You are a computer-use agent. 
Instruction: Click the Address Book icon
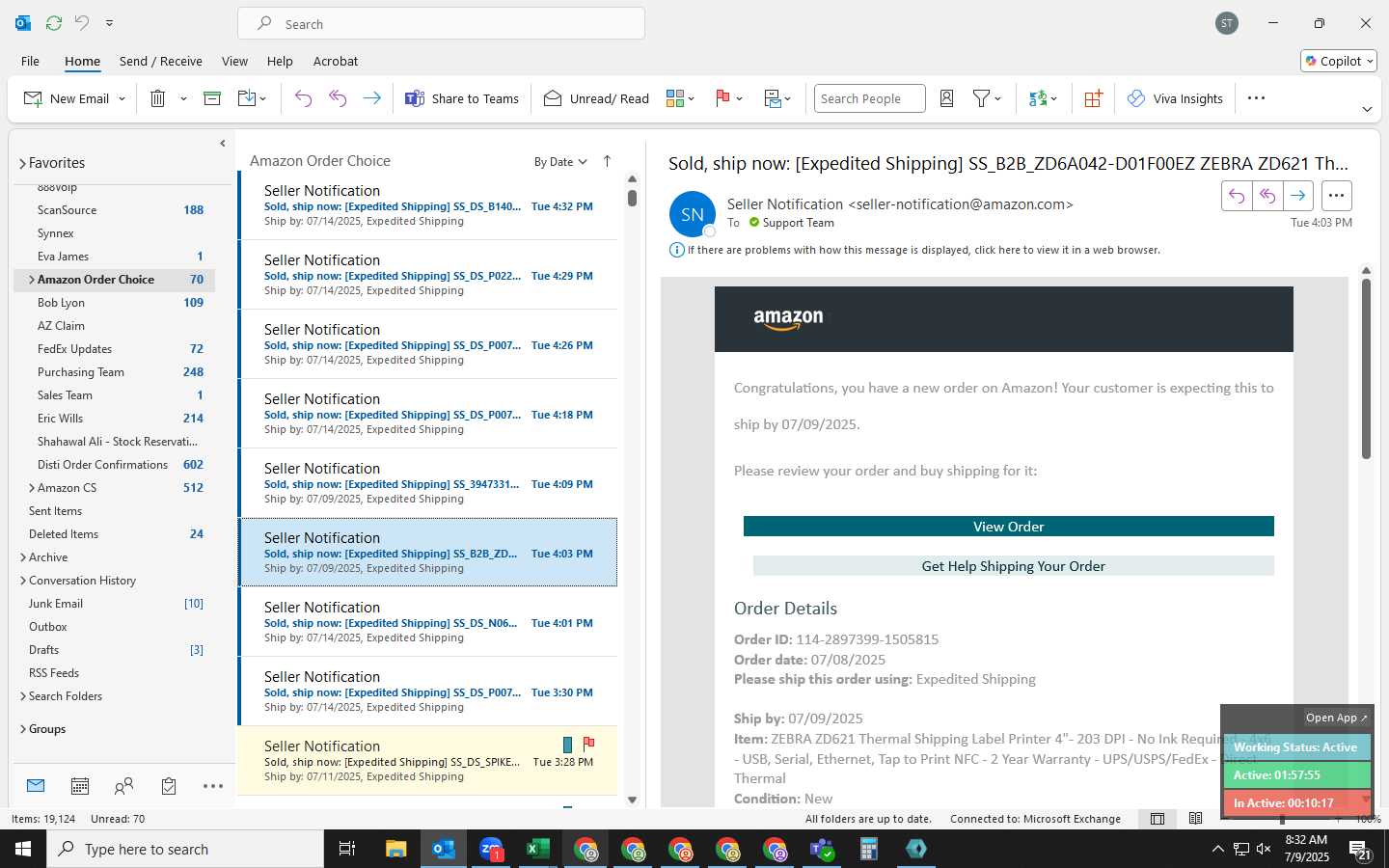(946, 98)
